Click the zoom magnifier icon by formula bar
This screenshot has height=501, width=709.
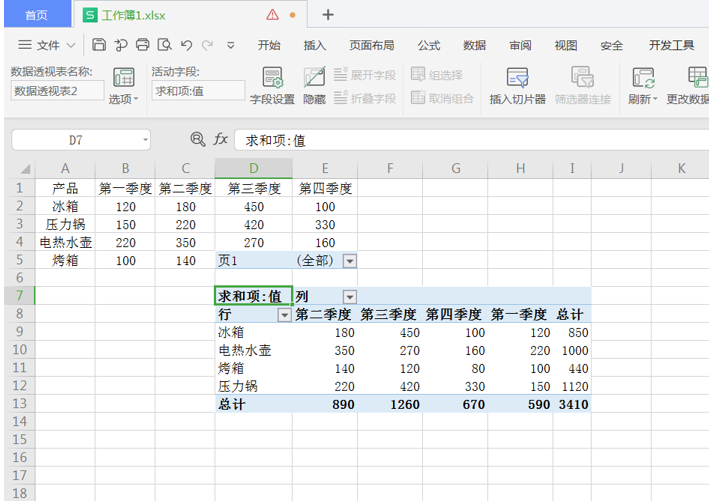click(198, 139)
